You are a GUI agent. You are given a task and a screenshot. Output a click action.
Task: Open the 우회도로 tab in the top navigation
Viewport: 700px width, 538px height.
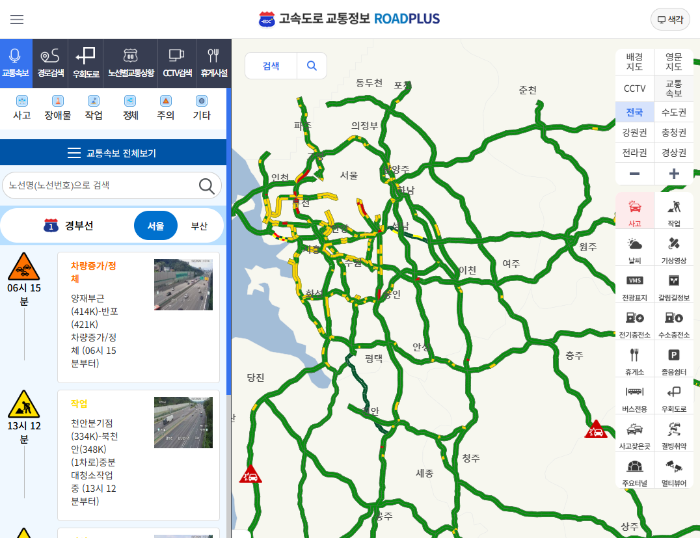[86, 63]
